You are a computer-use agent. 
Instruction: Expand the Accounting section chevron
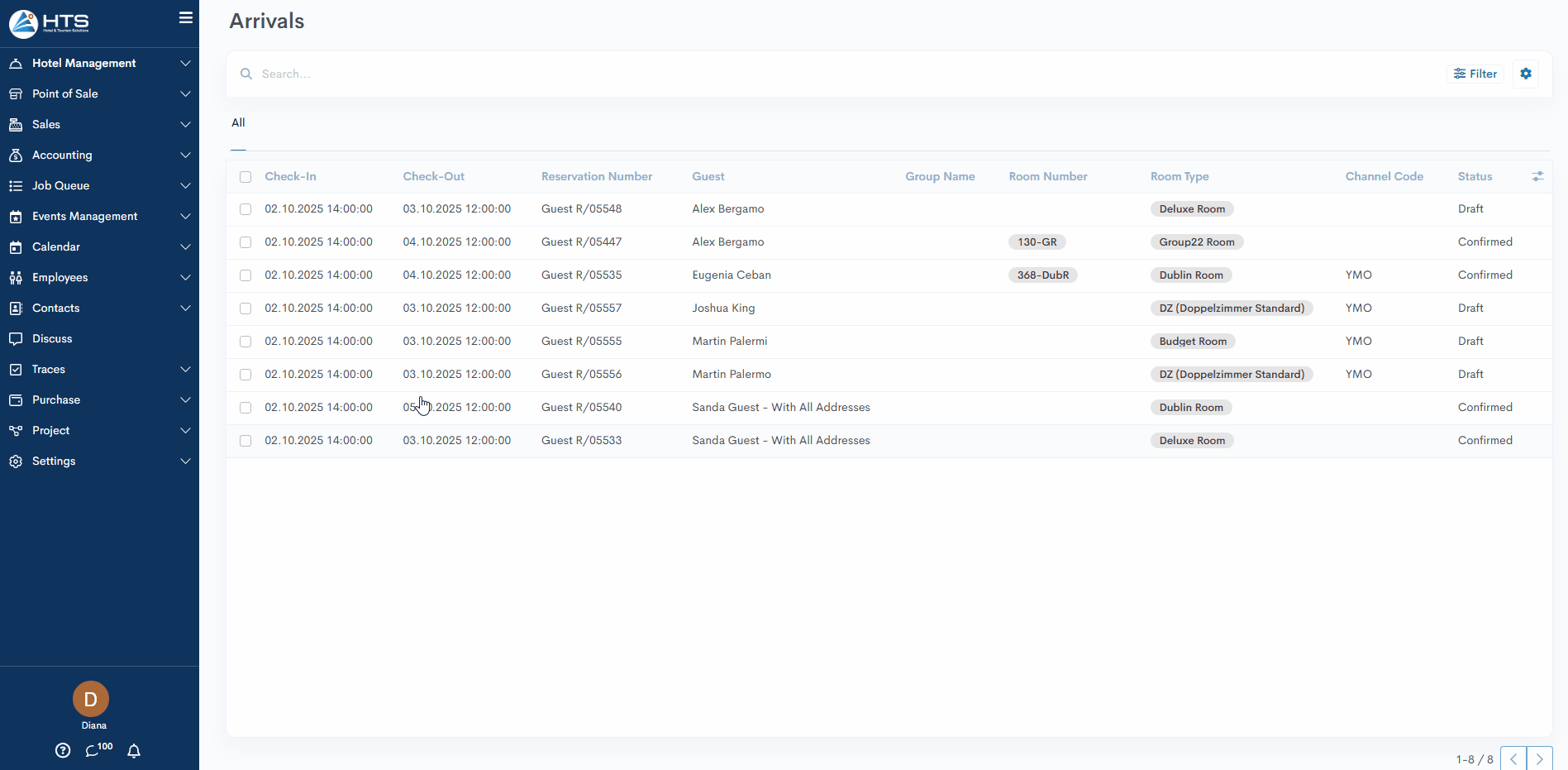click(185, 155)
